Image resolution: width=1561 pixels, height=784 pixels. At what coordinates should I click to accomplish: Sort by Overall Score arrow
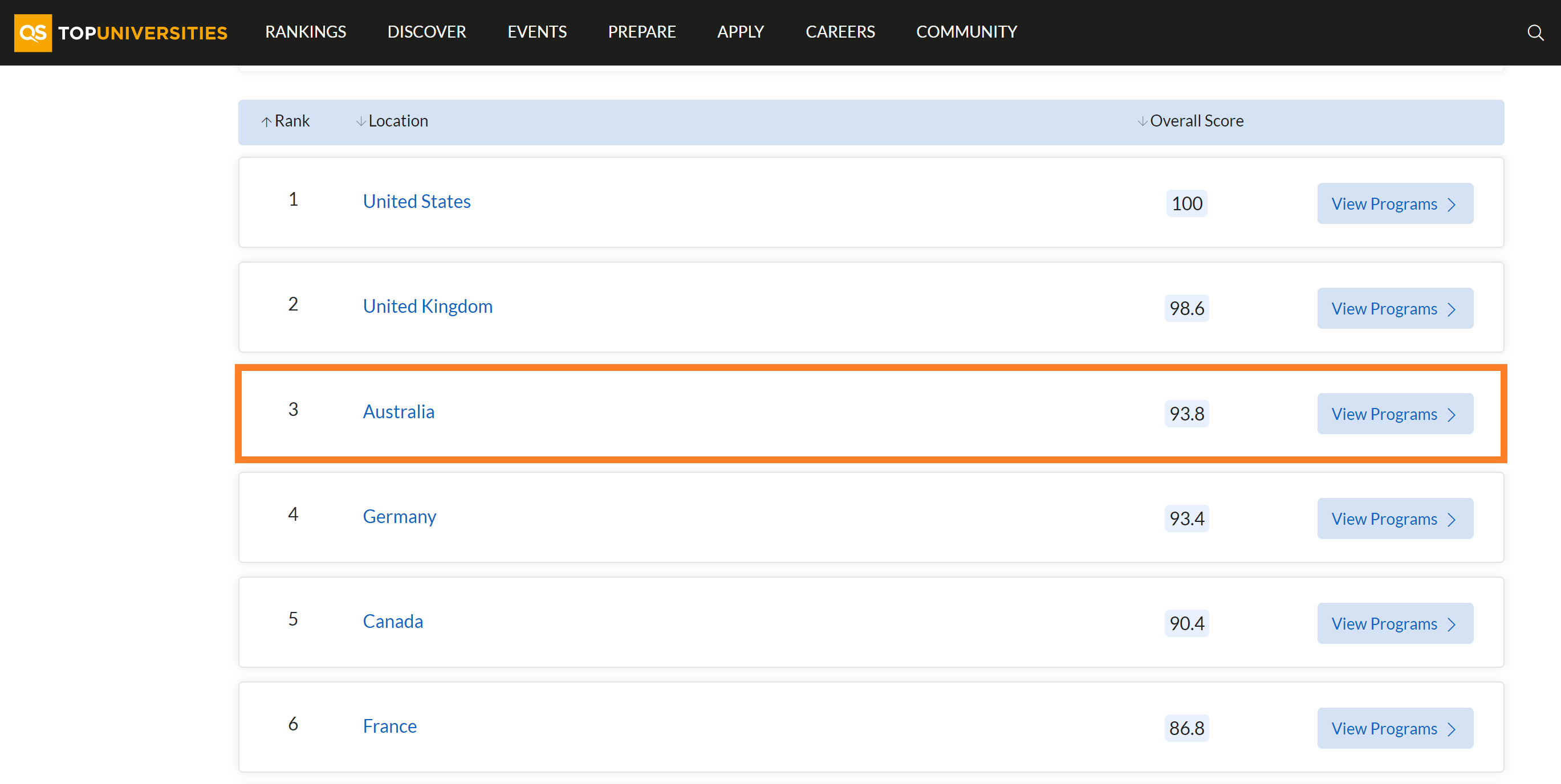tap(1141, 122)
